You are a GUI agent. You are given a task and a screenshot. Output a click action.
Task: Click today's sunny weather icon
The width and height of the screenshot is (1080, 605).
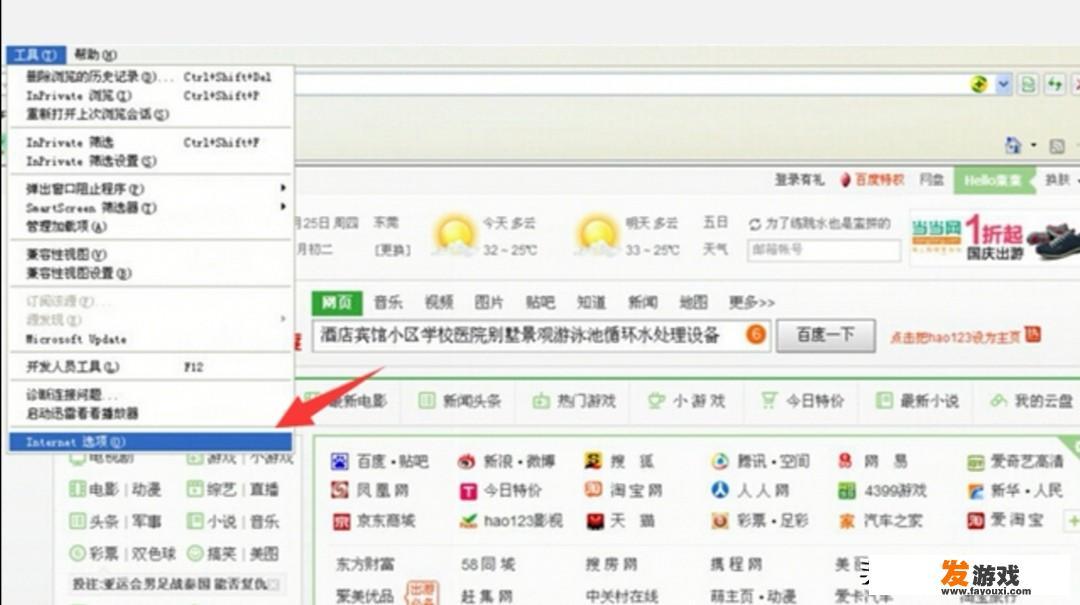tap(455, 234)
